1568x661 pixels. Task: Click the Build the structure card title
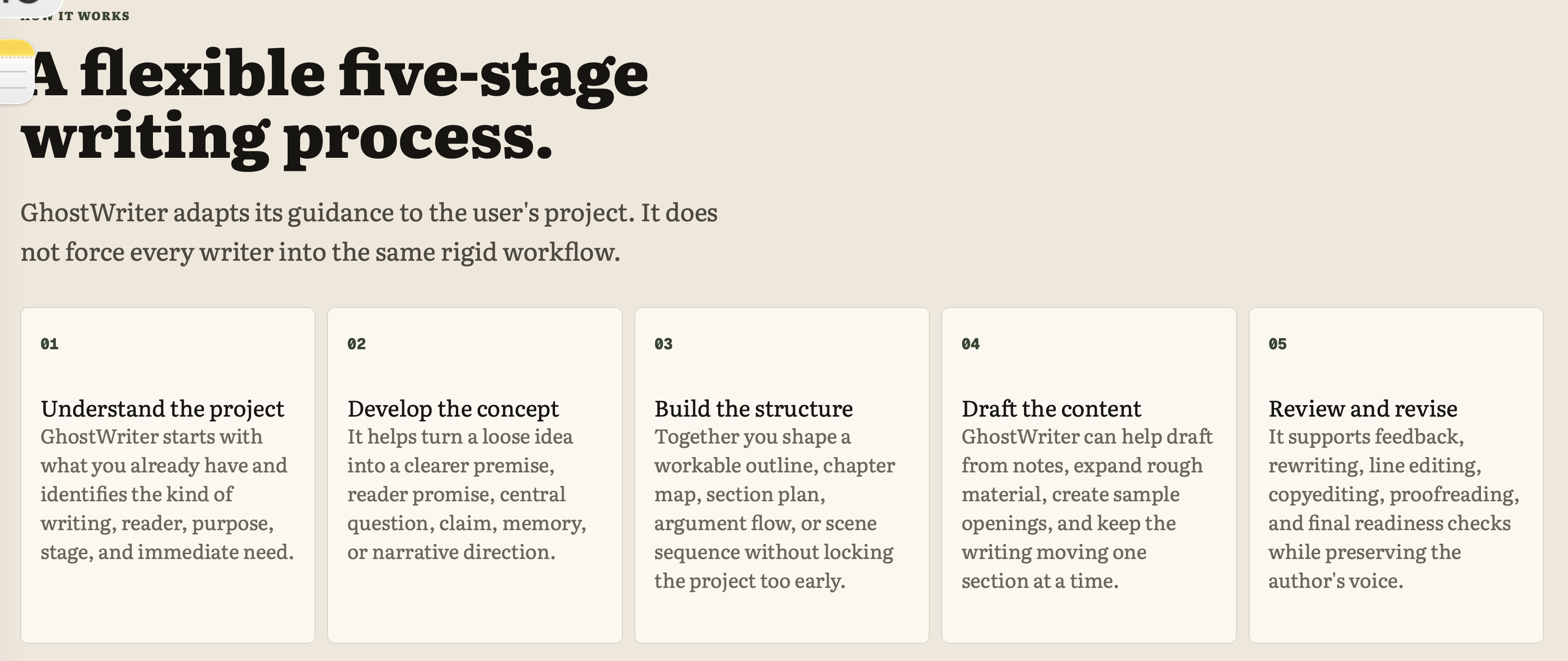[x=754, y=409]
